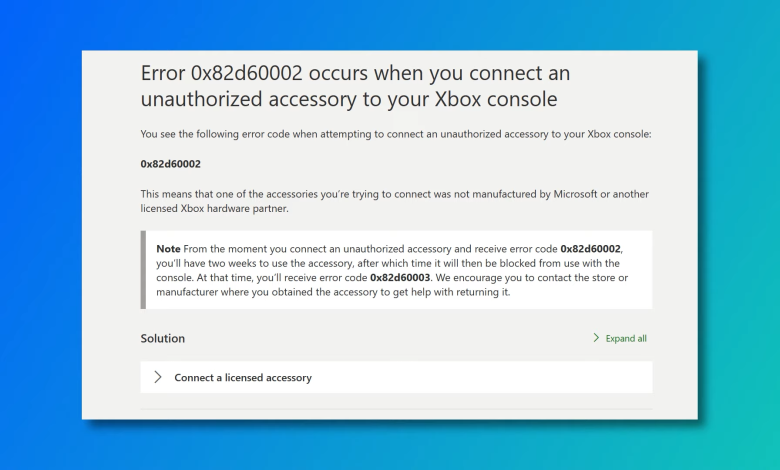Viewport: 780px width, 470px height.
Task: Click the standalone bold 0x82d60002 error code line
Action: tap(171, 163)
